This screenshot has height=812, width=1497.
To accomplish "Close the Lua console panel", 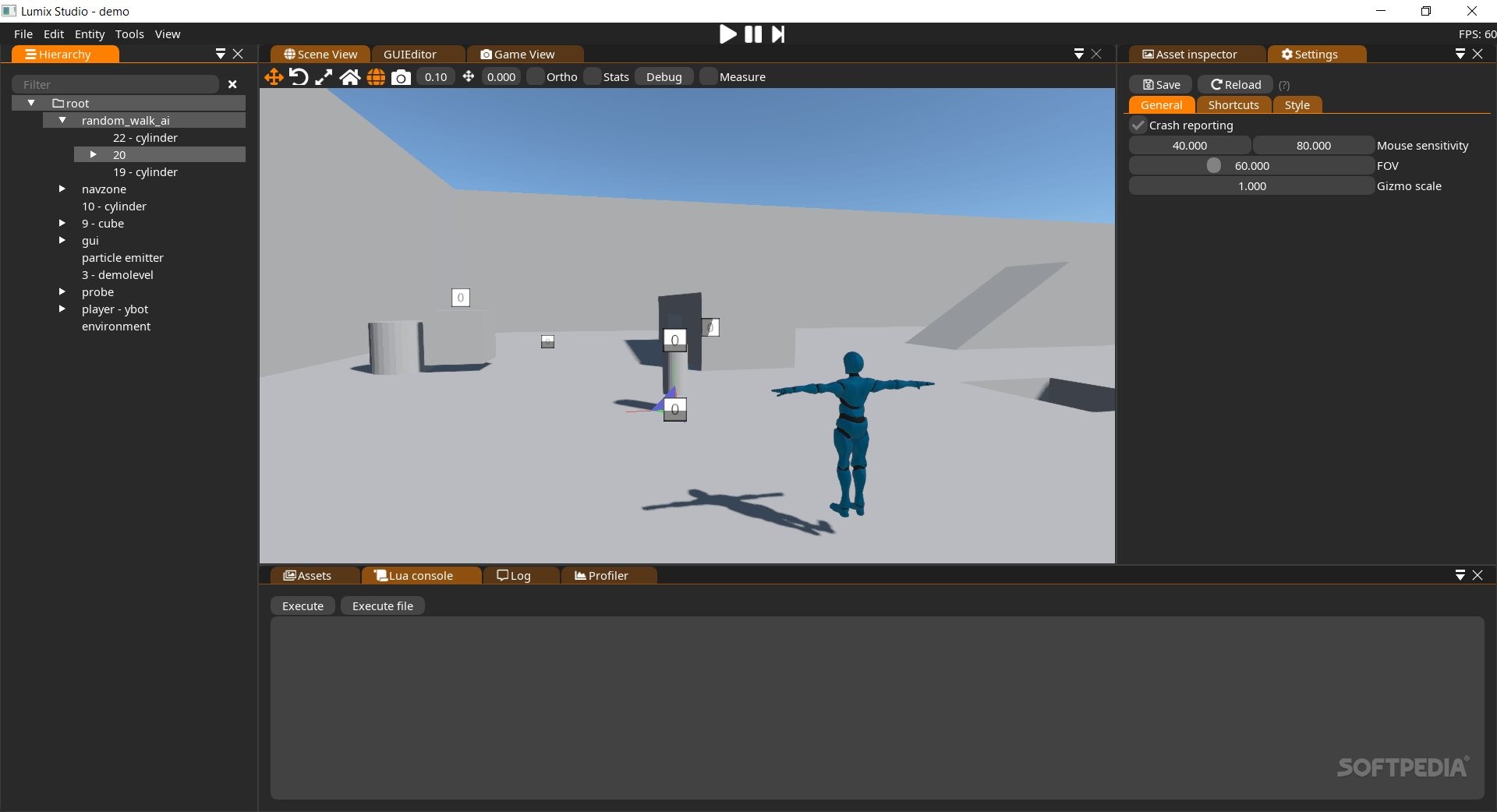I will pos(1478,575).
